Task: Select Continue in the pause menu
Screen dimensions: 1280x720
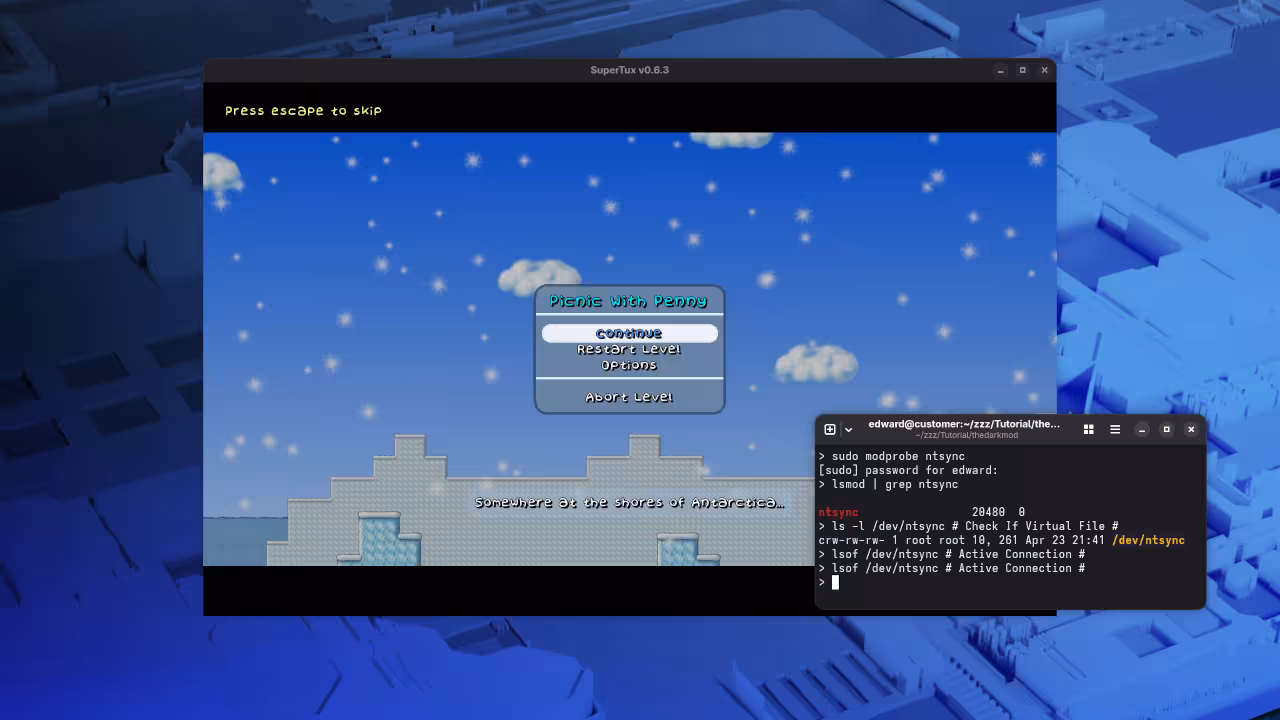Action: click(x=629, y=332)
